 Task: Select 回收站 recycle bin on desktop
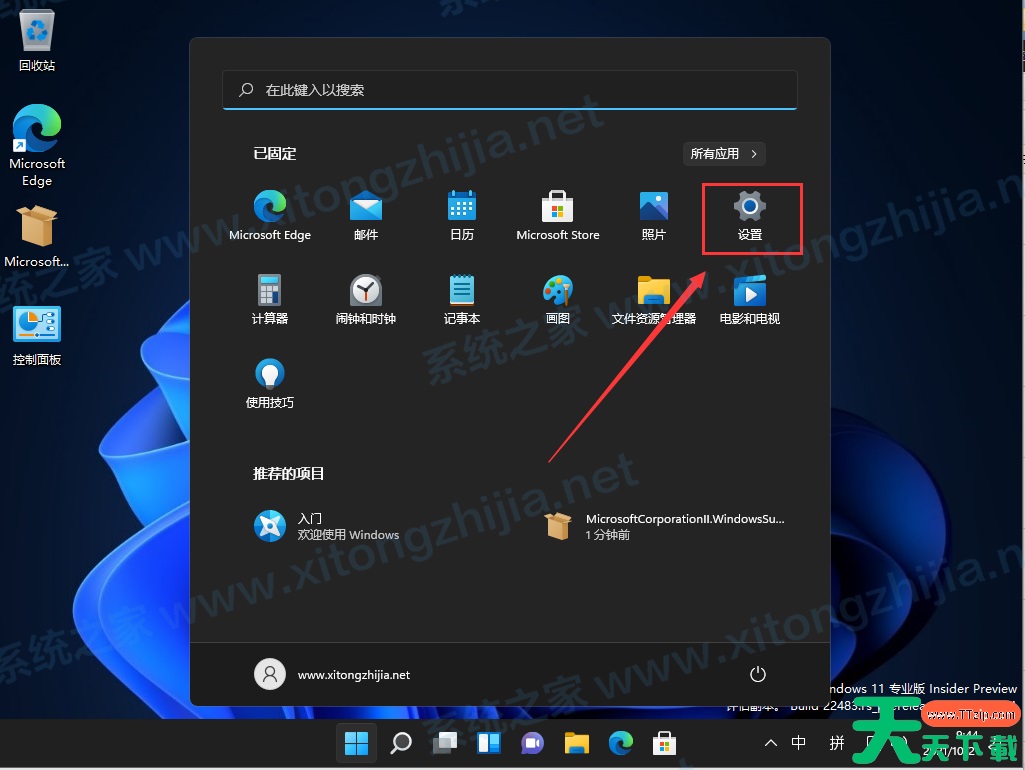[x=37, y=39]
